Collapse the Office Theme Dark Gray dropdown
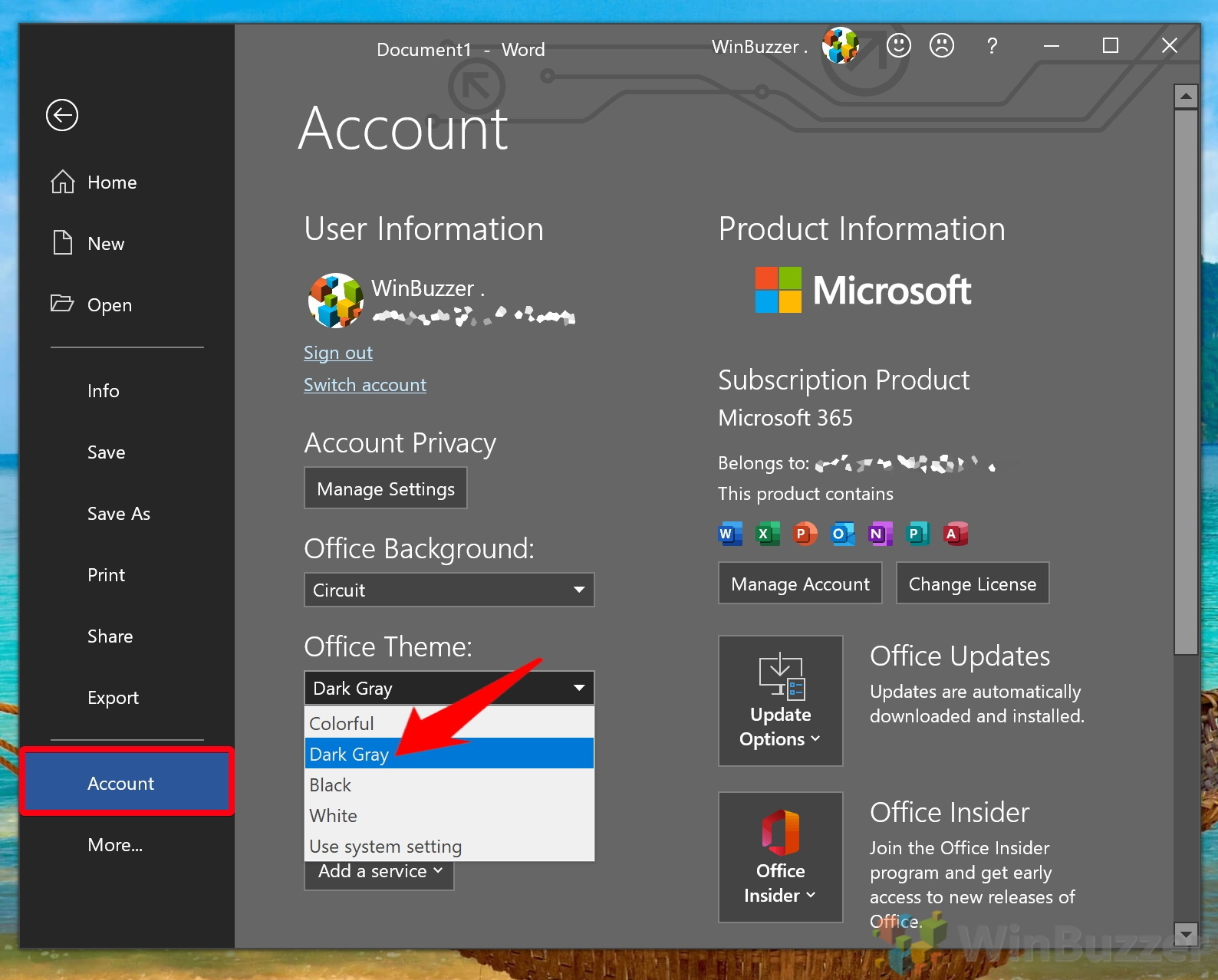The height and width of the screenshot is (980, 1218). point(449,688)
